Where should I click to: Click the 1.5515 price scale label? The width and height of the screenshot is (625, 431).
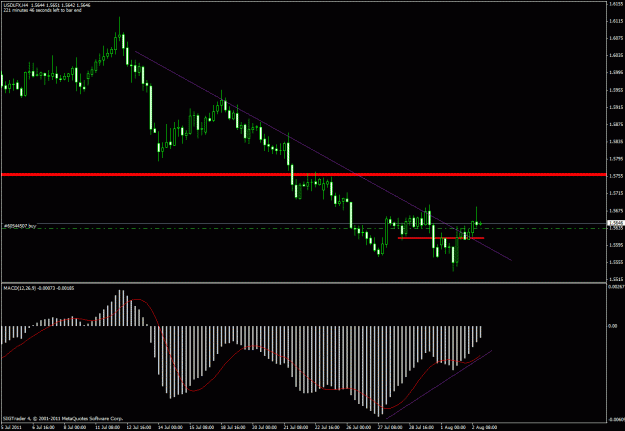[x=614, y=279]
